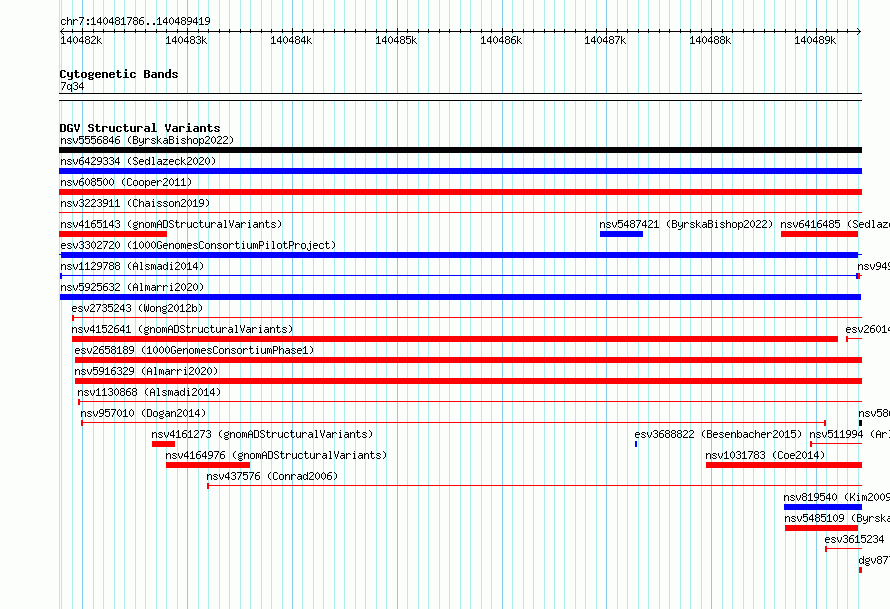This screenshot has width=890, height=609.
Task: Select the nsv3223911 (Chaisson2019) label
Action: click(x=135, y=203)
